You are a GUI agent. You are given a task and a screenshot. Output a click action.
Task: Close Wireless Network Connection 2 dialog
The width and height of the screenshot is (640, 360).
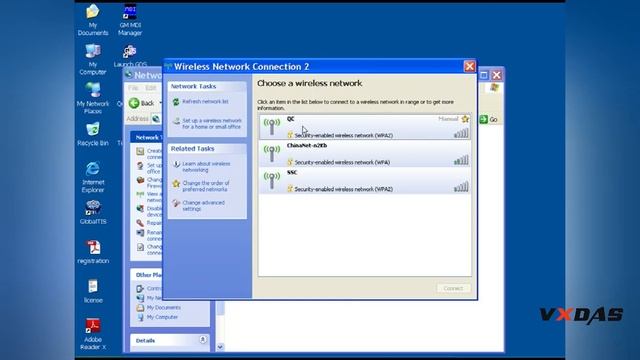469,66
